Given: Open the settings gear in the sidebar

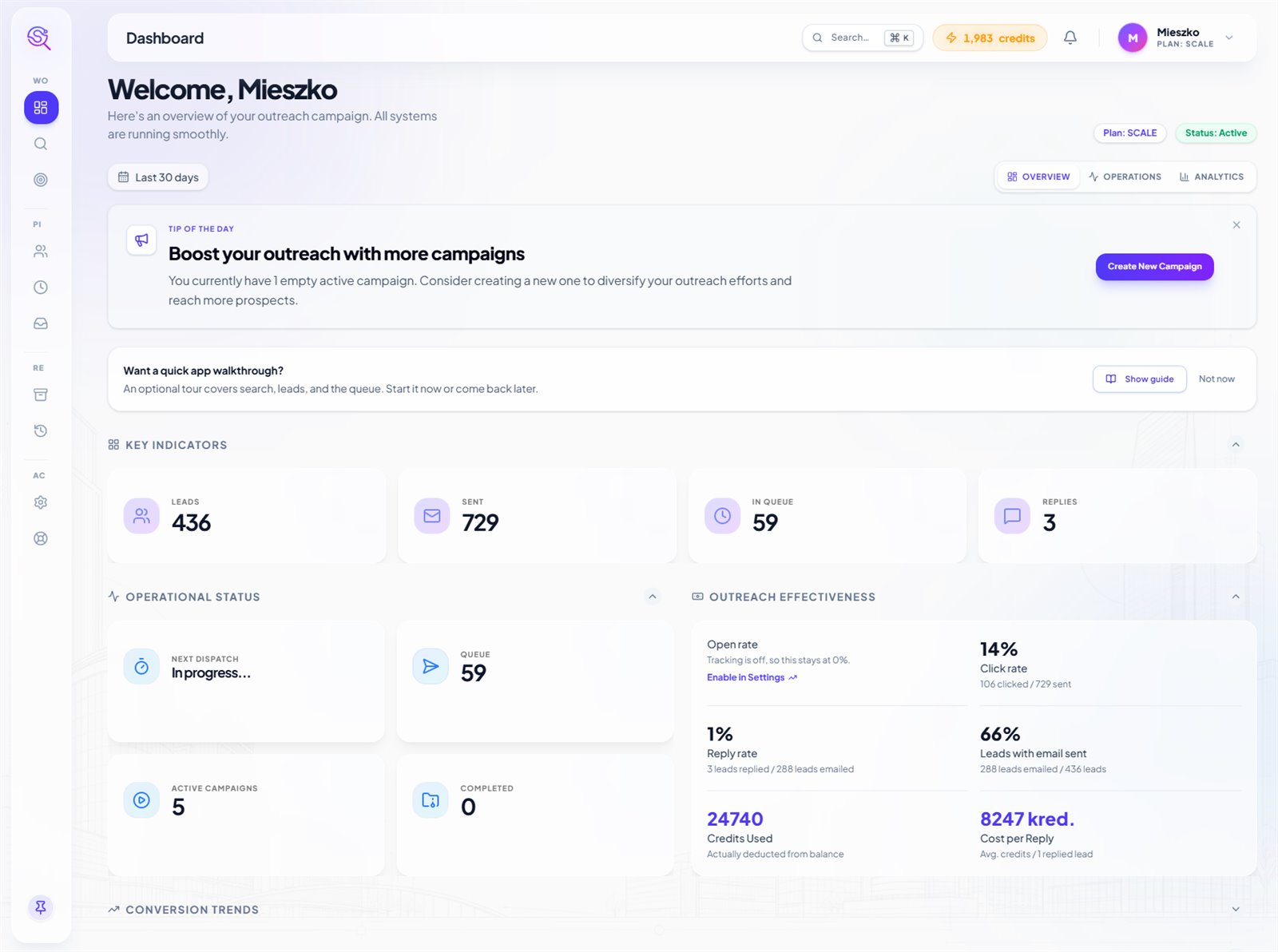Looking at the screenshot, I should click(x=41, y=502).
